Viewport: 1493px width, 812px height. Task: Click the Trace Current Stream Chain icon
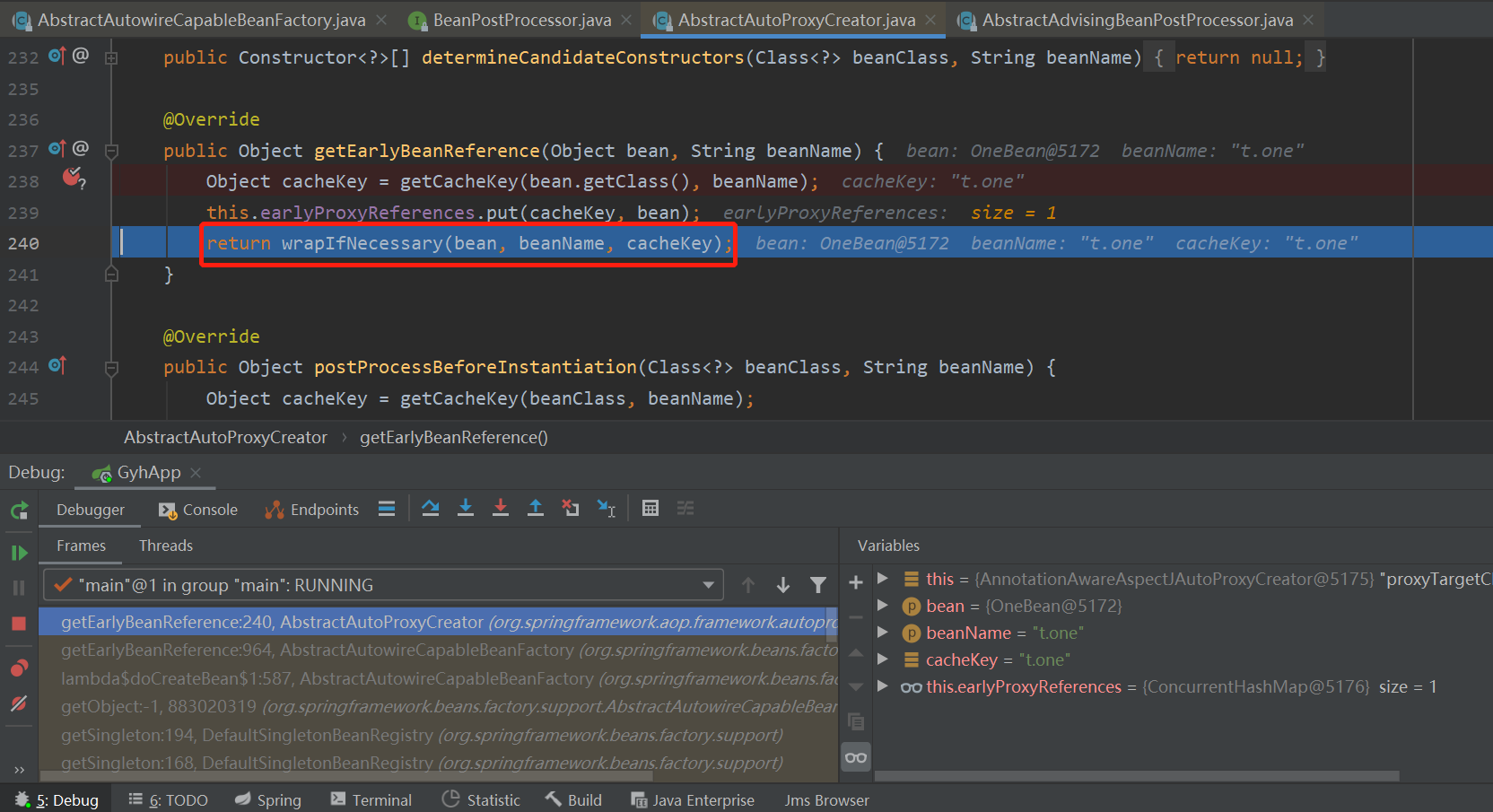tap(685, 508)
